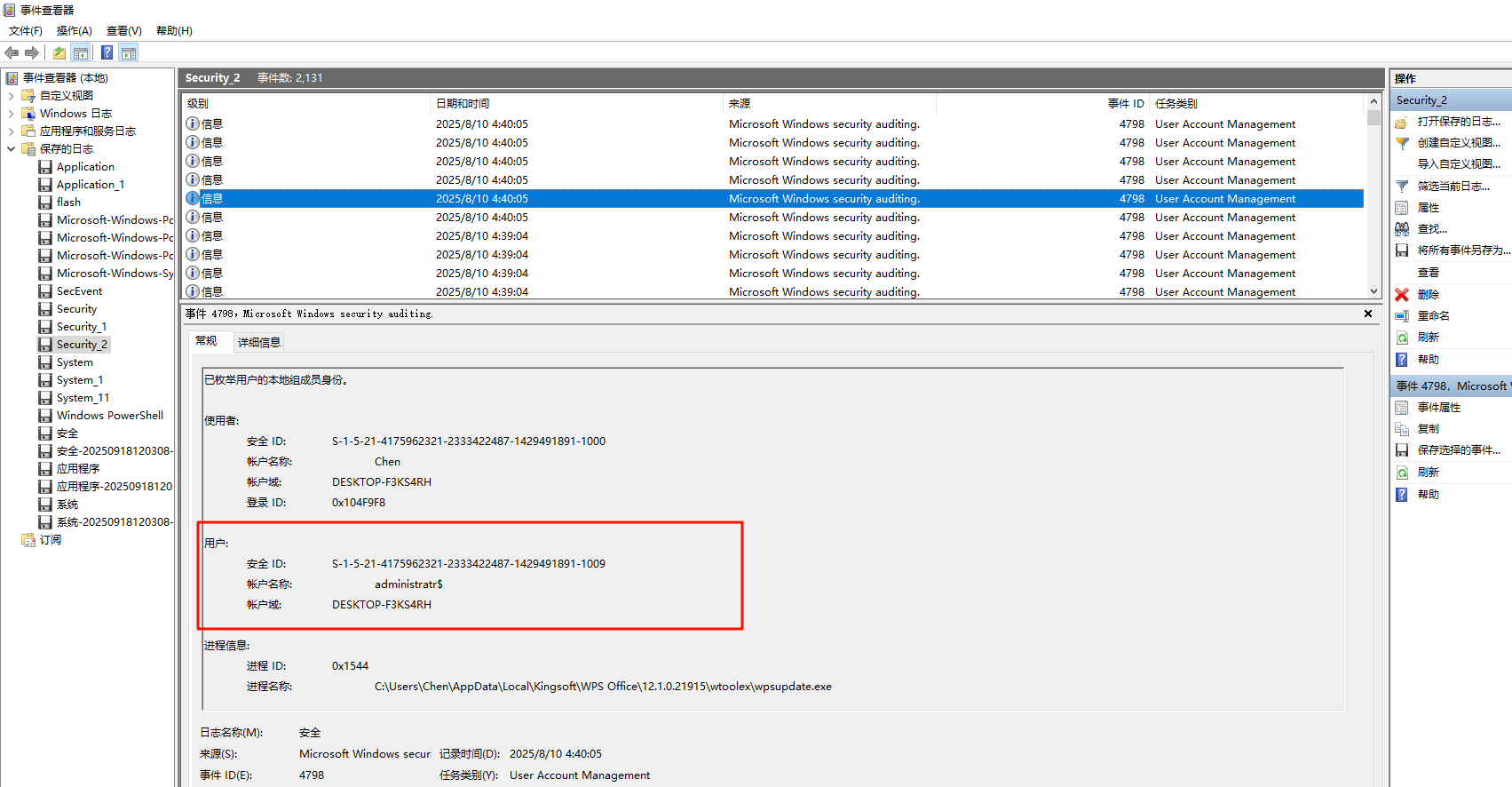Select the SecEvent saved log
The height and width of the screenshot is (787, 1512).
(x=79, y=291)
